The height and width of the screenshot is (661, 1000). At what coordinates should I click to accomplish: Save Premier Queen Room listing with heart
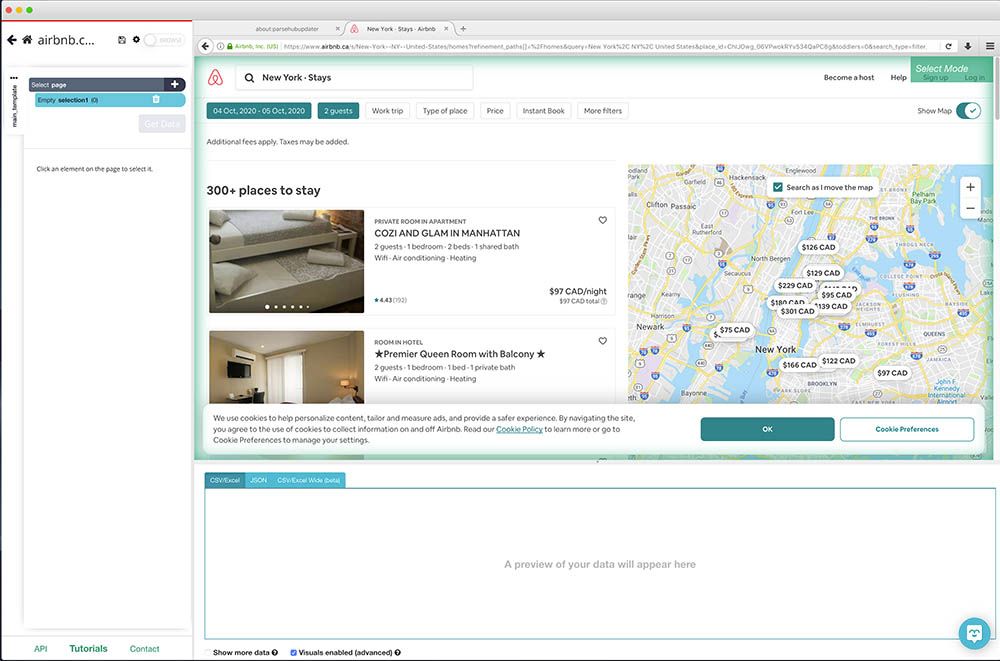tap(603, 341)
